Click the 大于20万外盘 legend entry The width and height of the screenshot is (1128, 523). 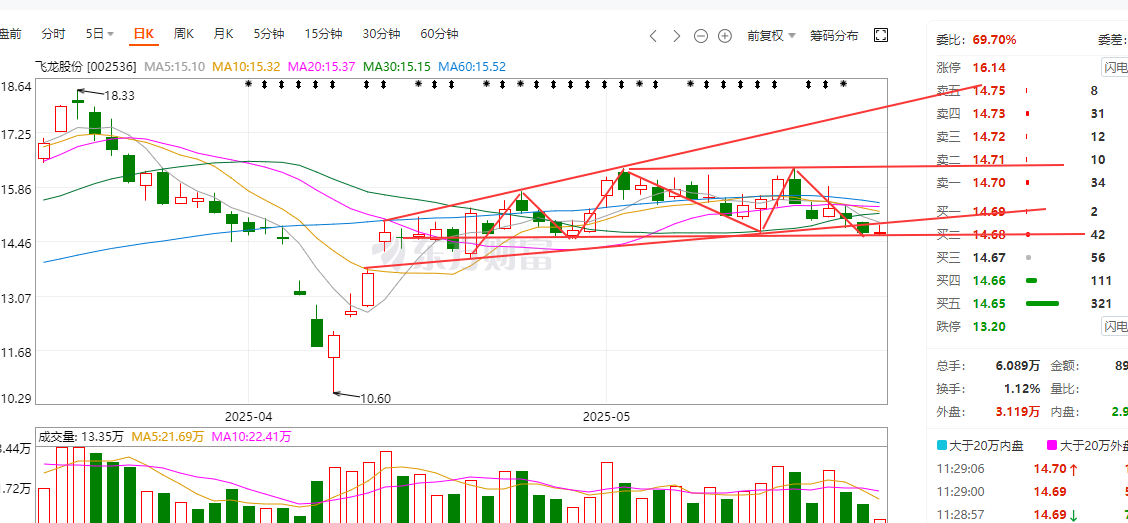tap(1088, 446)
